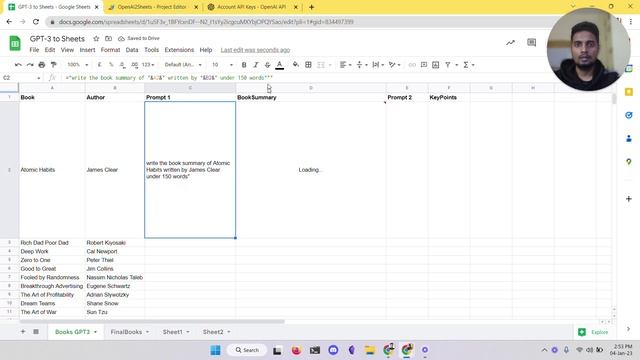This screenshot has height=360, width=640.
Task: Click the Create a filter icon
Action: click(x=448, y=64)
